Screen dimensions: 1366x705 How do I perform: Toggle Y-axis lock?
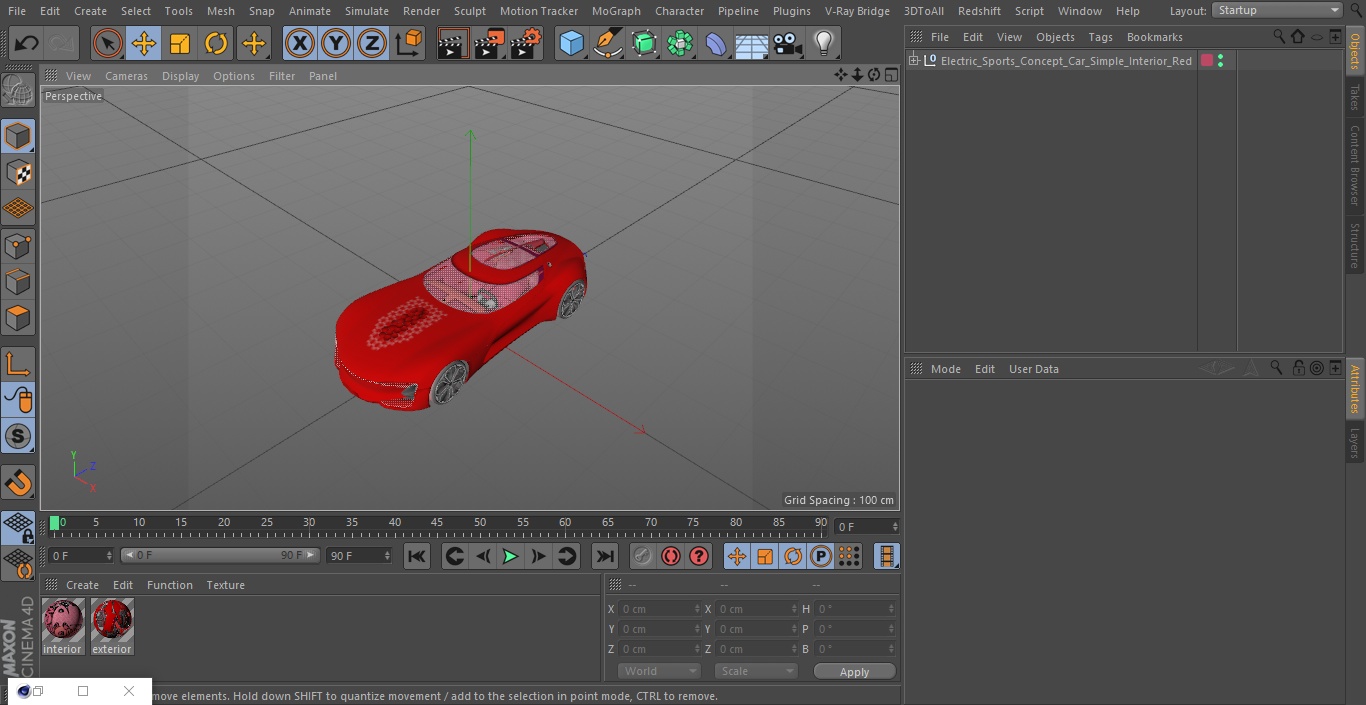pos(336,43)
